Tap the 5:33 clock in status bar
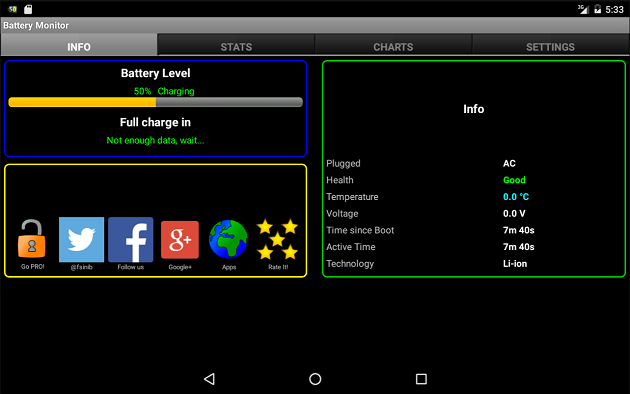The image size is (630, 394). pos(614,9)
